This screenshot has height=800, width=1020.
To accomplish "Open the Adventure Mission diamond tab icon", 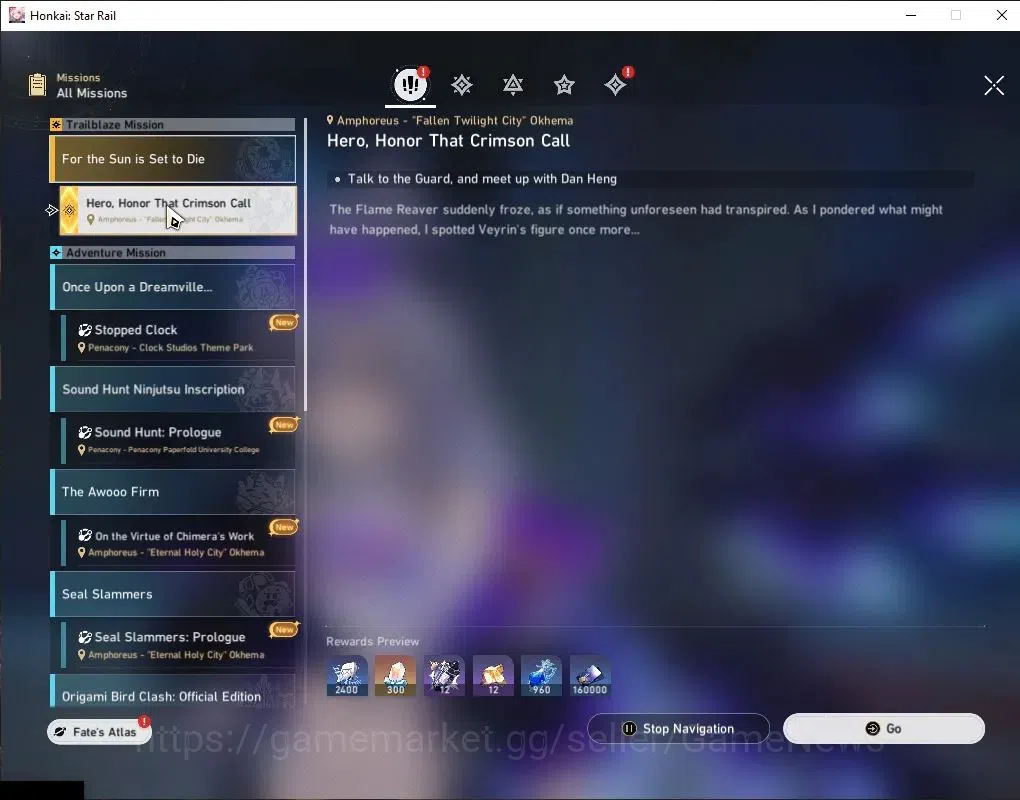I will pos(615,85).
